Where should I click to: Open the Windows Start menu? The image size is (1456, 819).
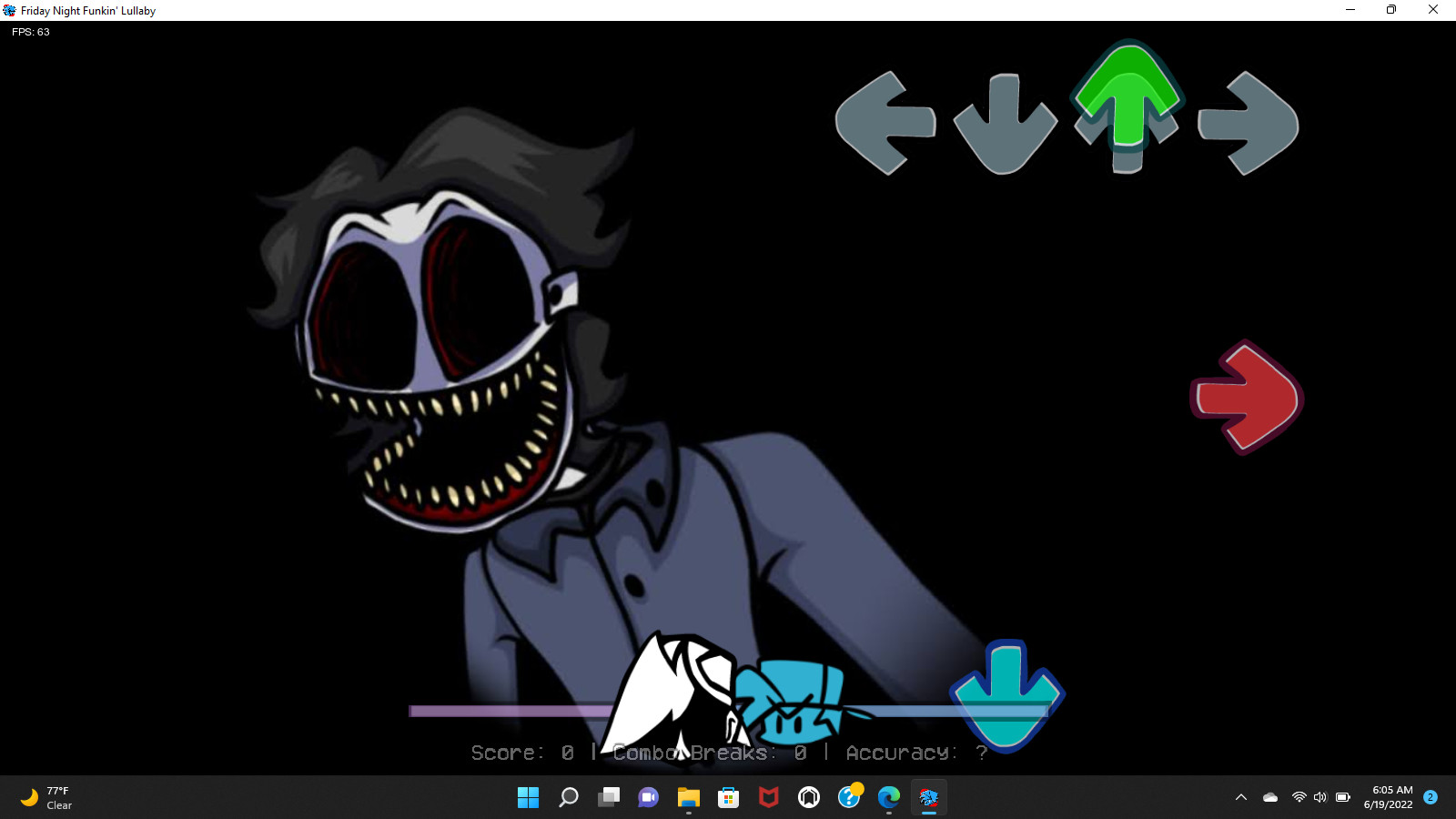pyautogui.click(x=528, y=798)
